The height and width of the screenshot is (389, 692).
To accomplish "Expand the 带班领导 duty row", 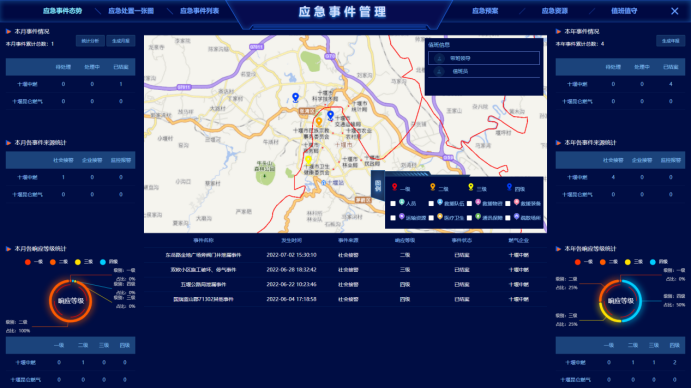I will click(484, 58).
